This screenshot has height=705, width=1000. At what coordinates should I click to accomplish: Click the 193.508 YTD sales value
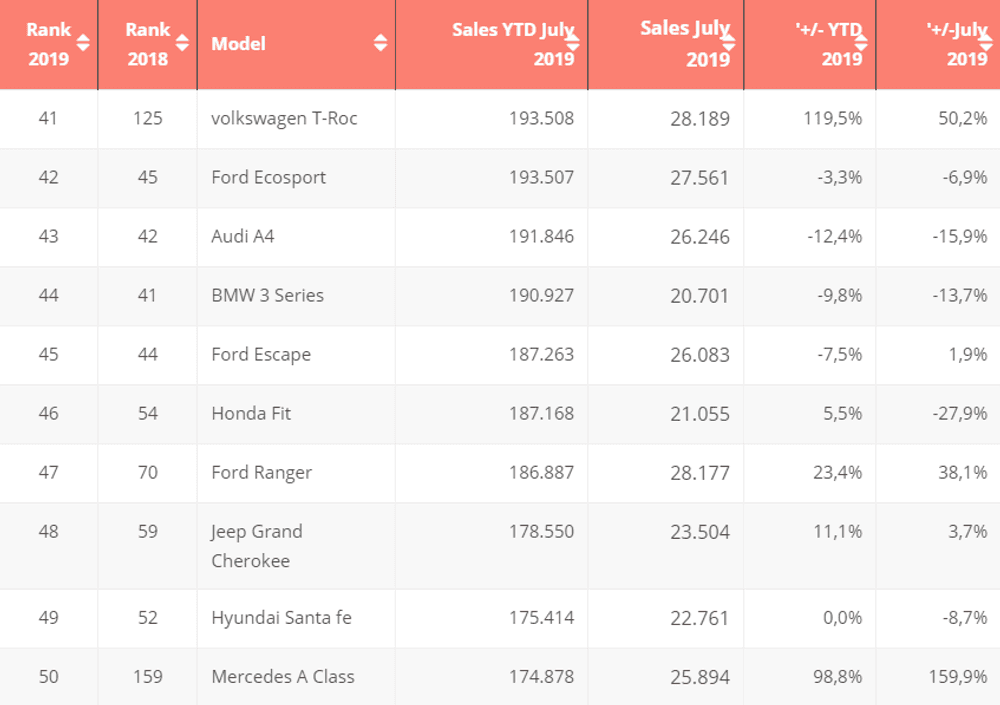(x=541, y=118)
